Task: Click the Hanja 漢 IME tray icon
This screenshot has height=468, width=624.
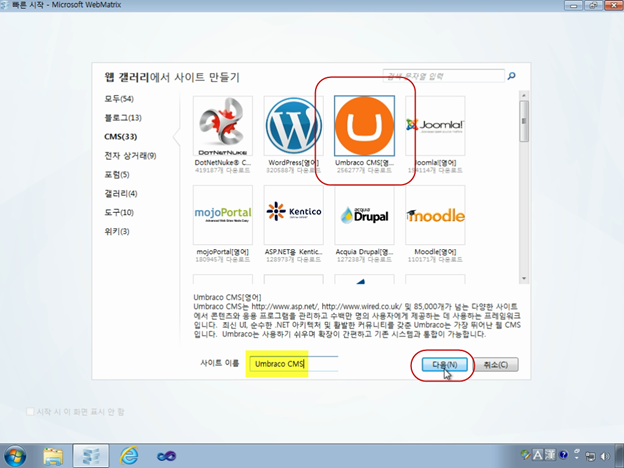Action: tap(550, 454)
